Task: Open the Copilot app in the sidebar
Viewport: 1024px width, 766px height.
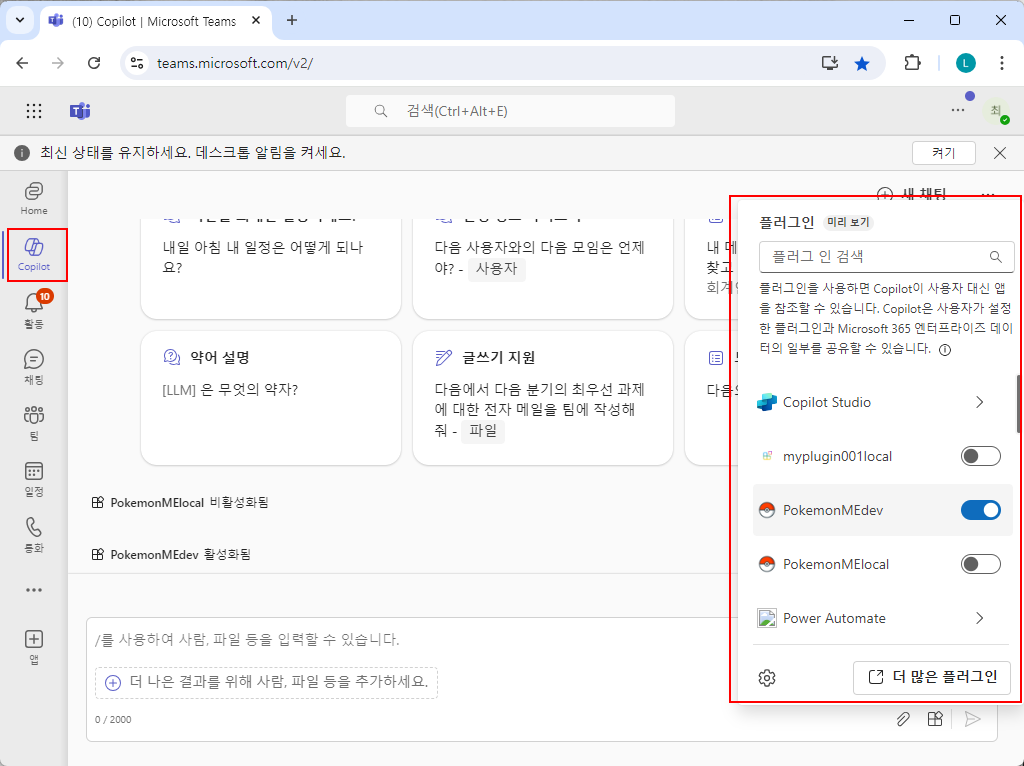Action: [x=34, y=255]
